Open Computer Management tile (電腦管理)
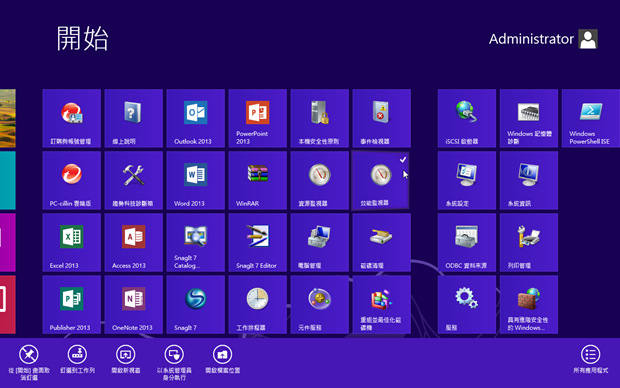The image size is (620, 388). (x=319, y=242)
